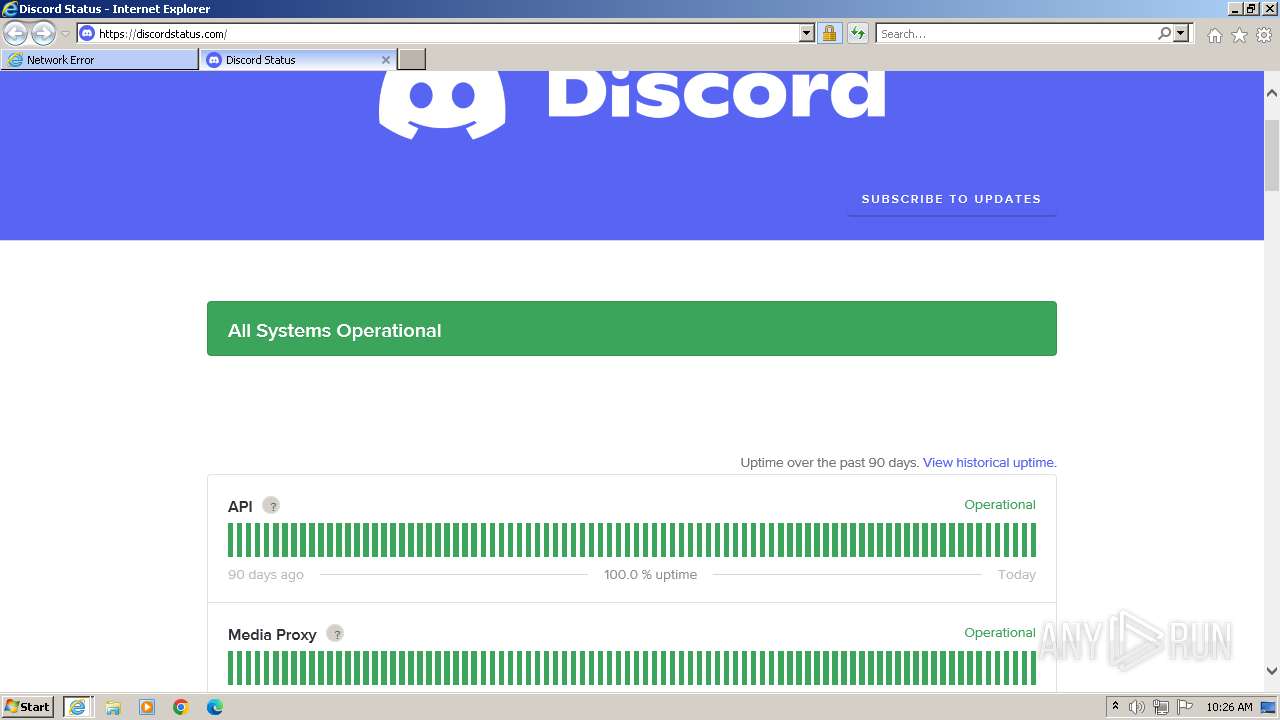Click first bar of Media Proxy uptime graph
This screenshot has height=720, width=1280.
[231, 668]
